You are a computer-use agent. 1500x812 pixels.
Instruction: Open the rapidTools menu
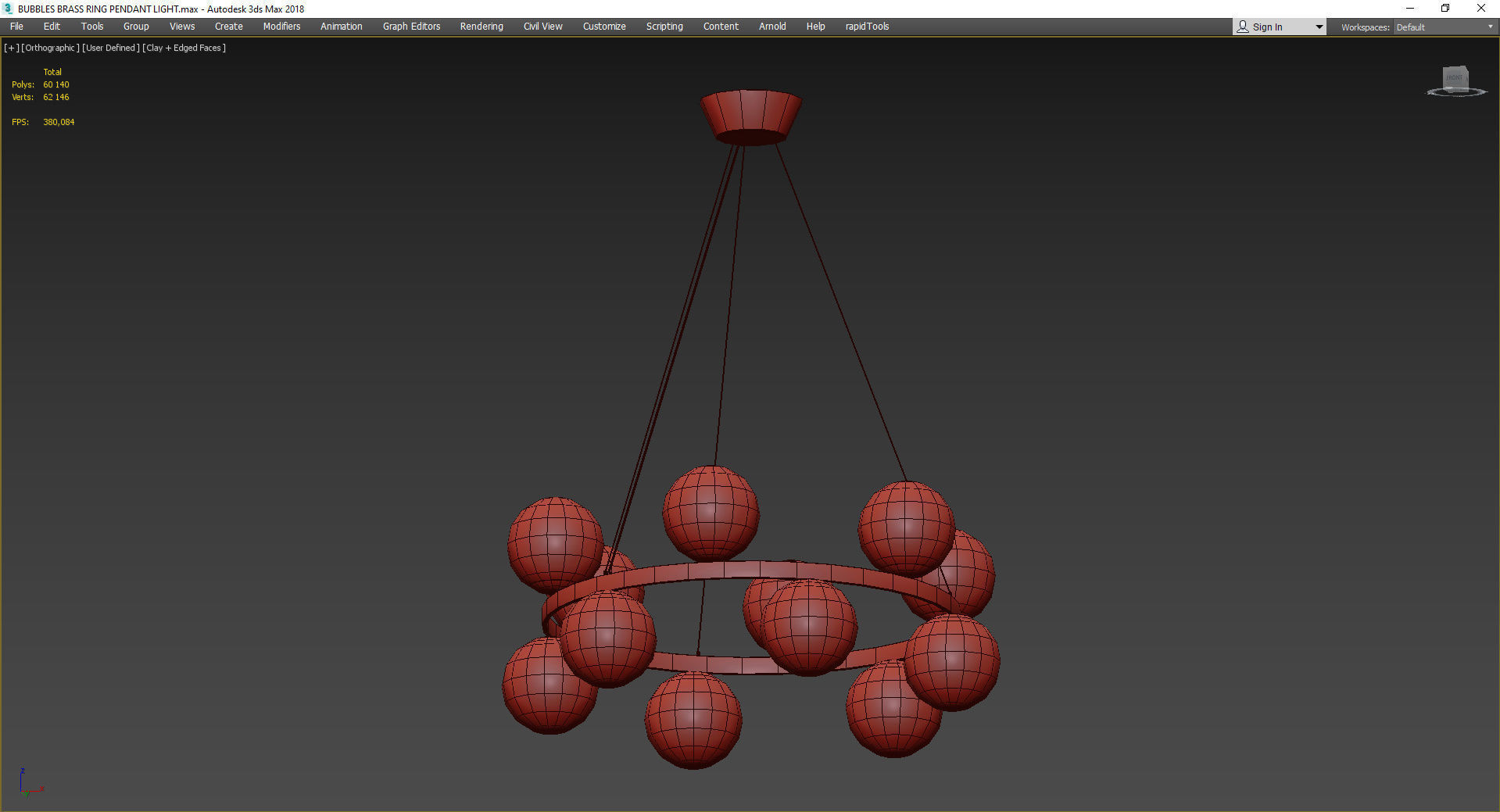point(867,27)
